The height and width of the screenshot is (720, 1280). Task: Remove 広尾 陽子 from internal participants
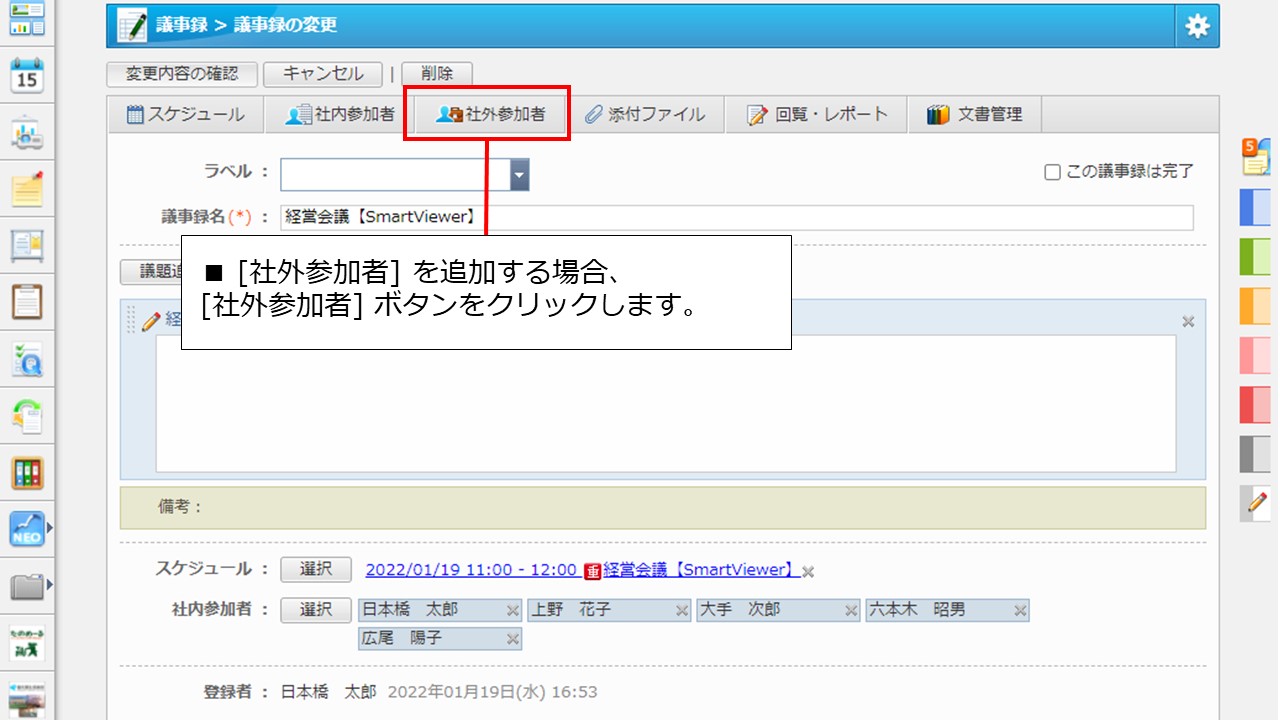(x=512, y=639)
